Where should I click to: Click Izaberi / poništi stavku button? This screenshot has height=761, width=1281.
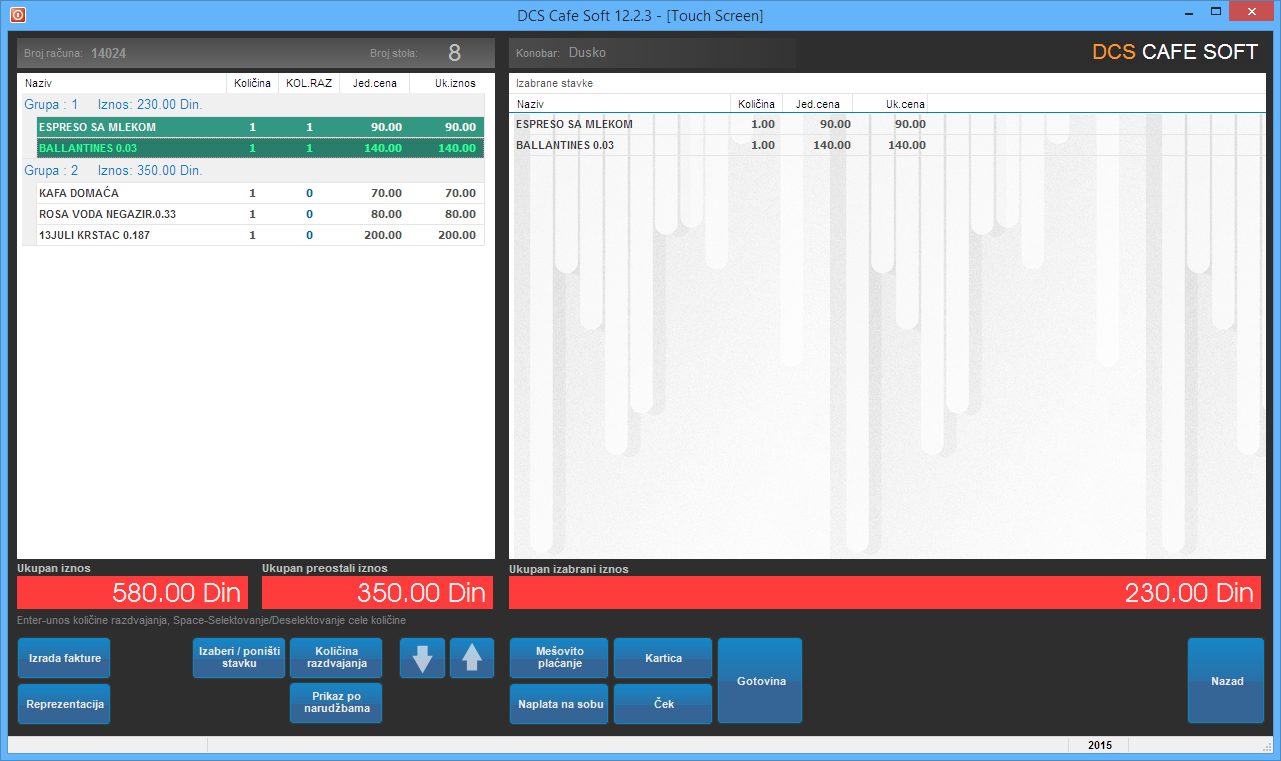pyautogui.click(x=239, y=658)
